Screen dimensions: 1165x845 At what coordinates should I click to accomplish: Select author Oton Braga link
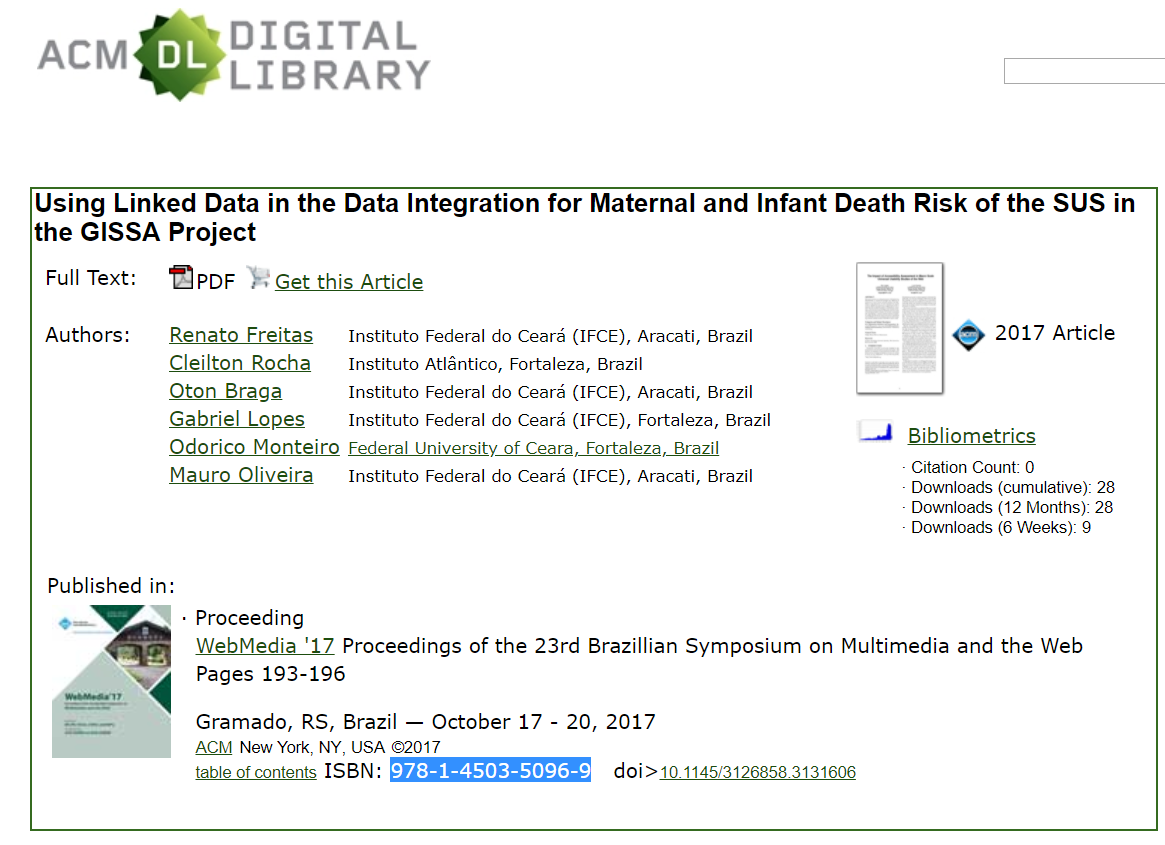pos(226,391)
